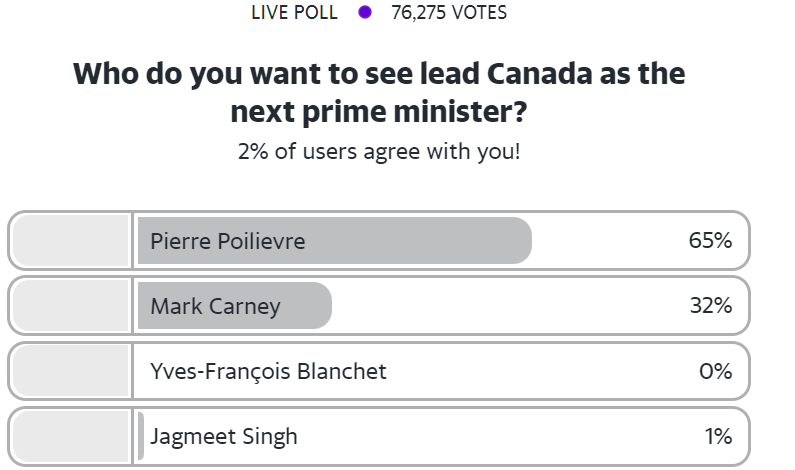This screenshot has width=795, height=470.
Task: Click the '2% of users agree' text
Action: point(379,151)
